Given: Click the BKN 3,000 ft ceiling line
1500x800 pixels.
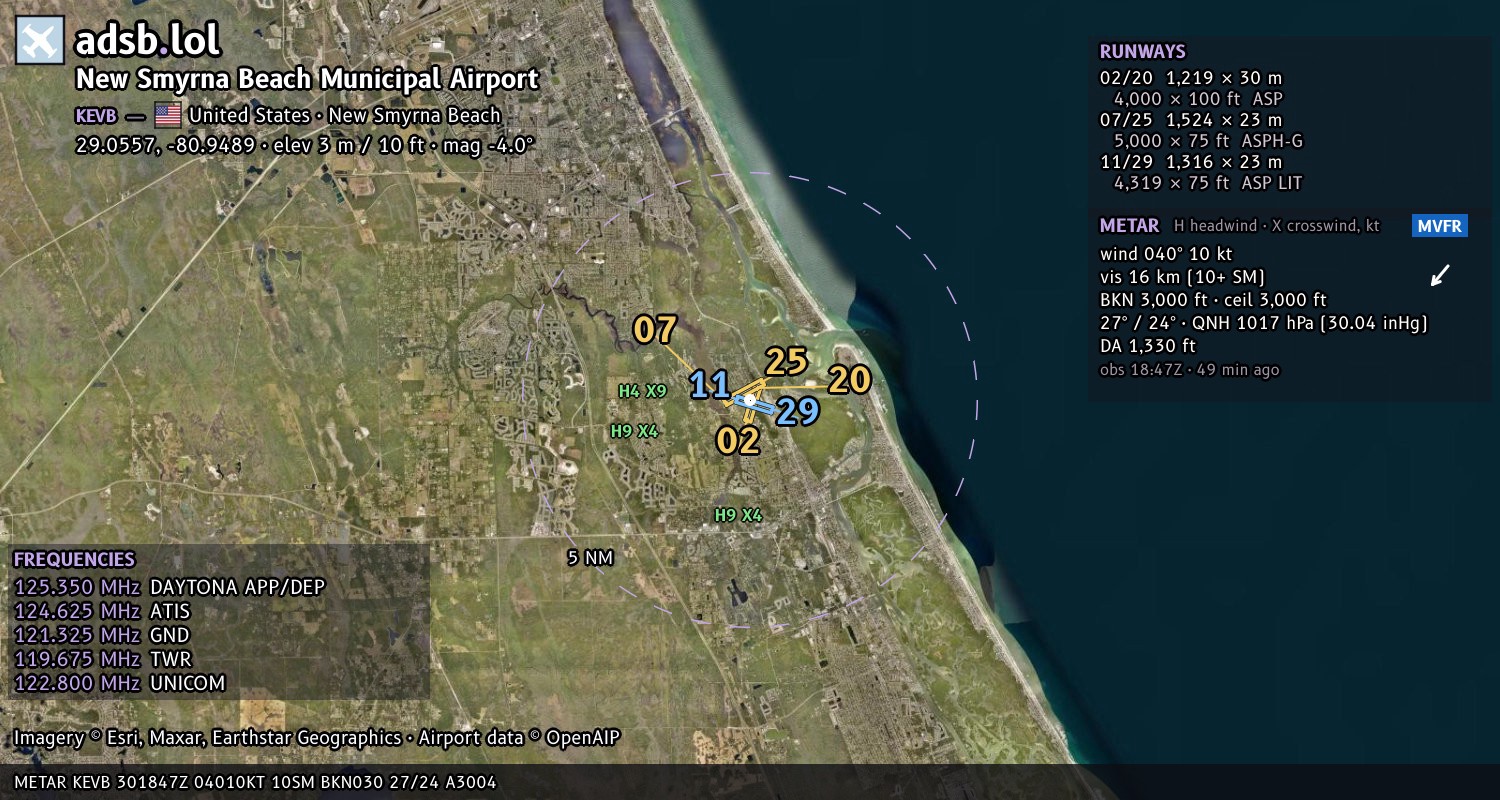Looking at the screenshot, I should point(1213,300).
